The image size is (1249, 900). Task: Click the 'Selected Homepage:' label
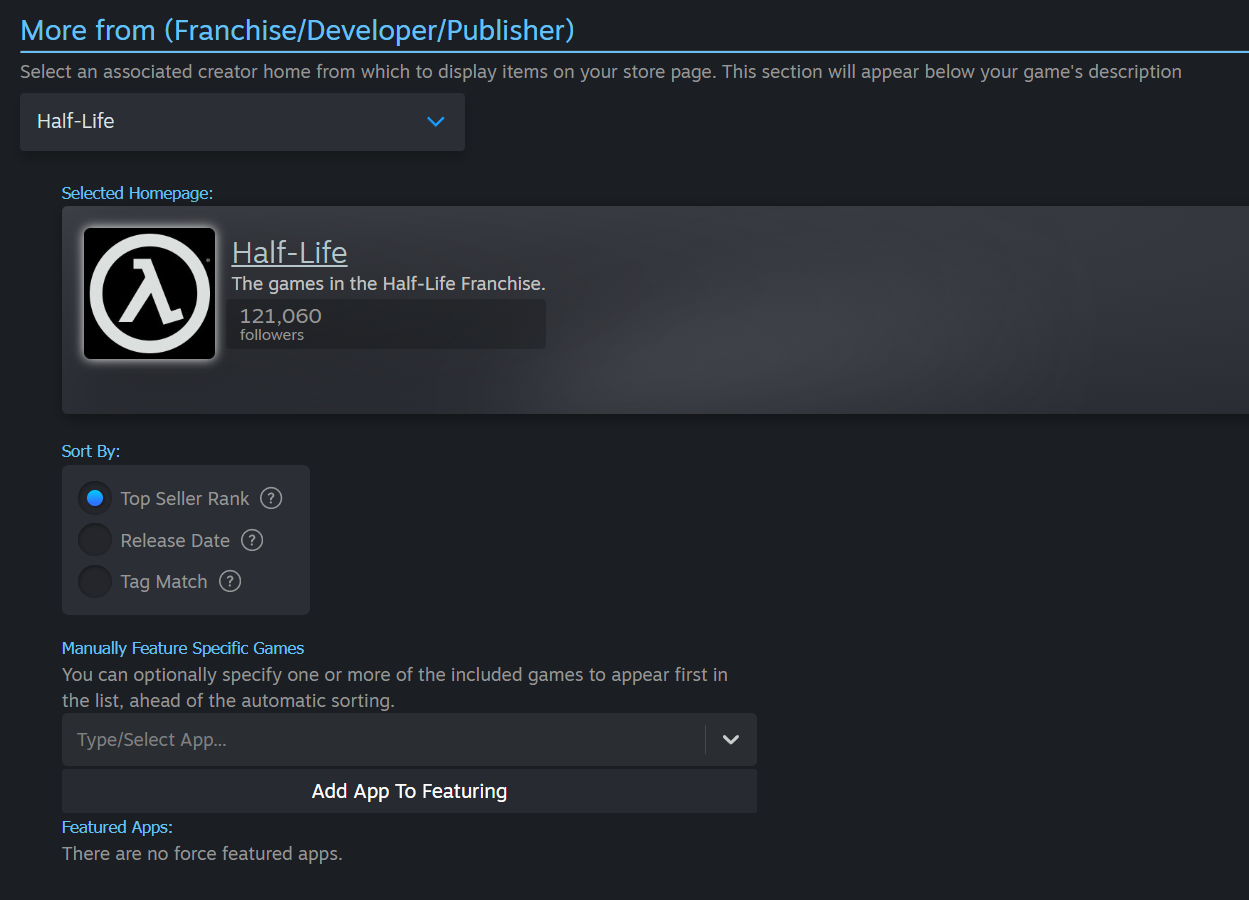click(137, 193)
